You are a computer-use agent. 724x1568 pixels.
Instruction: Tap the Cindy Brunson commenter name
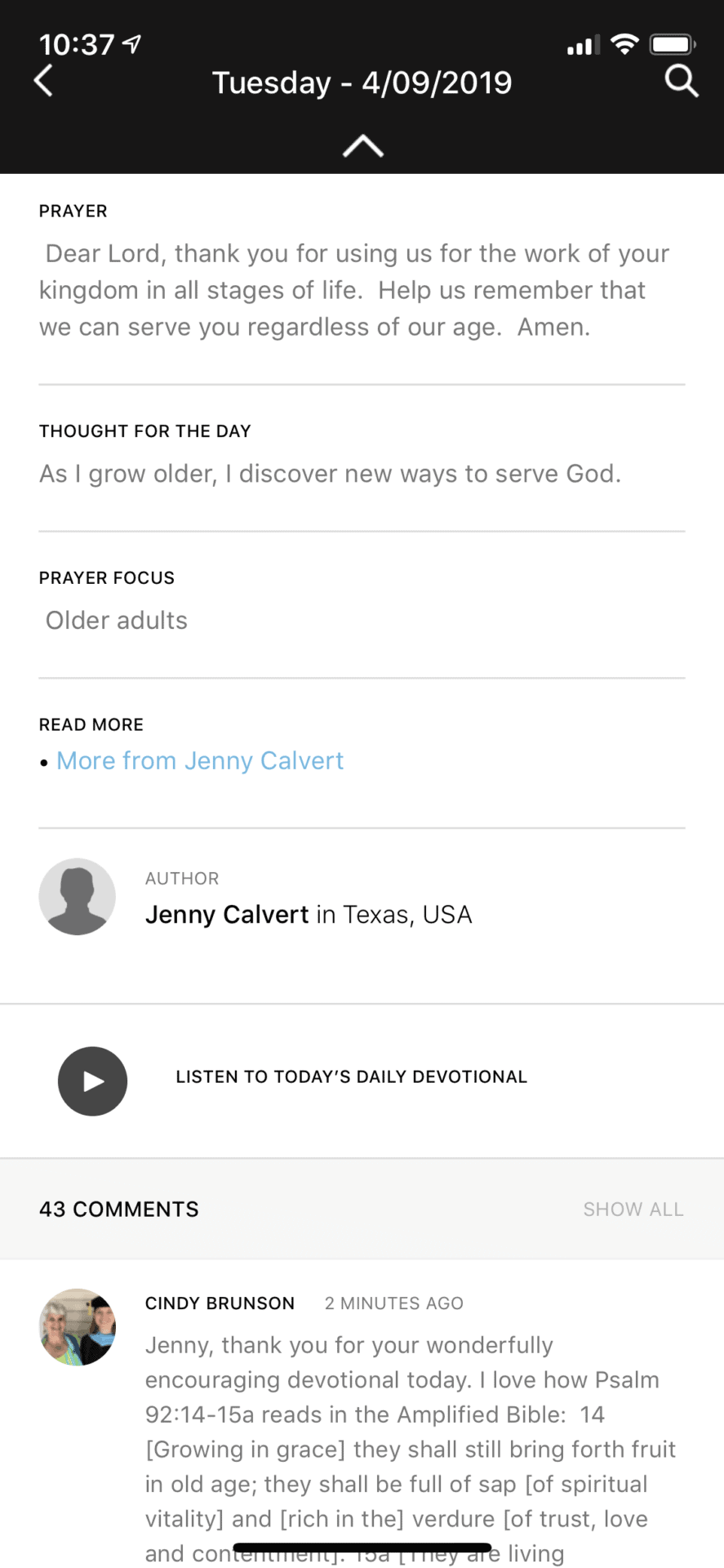220,1303
